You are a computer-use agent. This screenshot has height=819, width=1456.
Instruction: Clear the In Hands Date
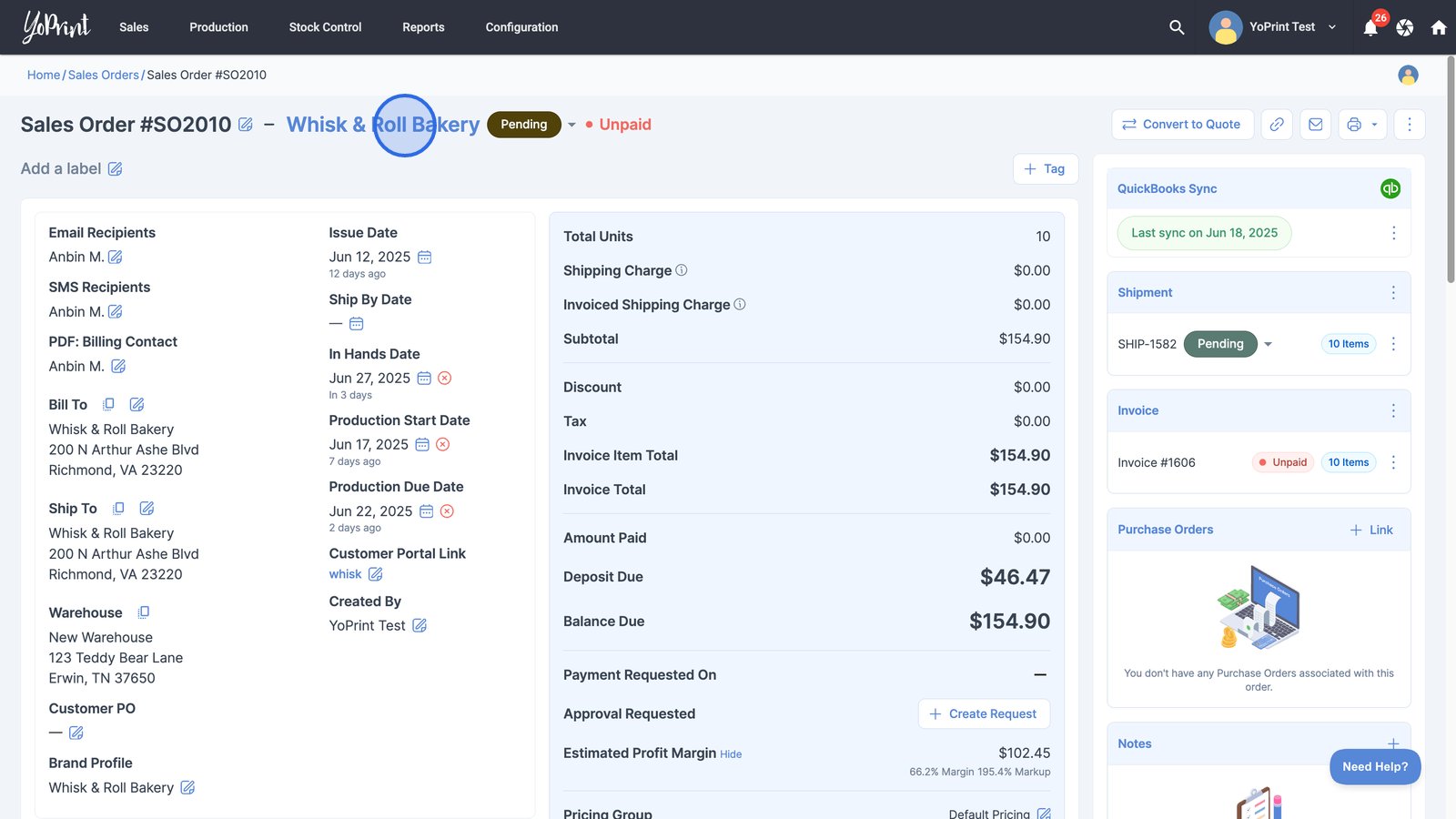(x=445, y=379)
